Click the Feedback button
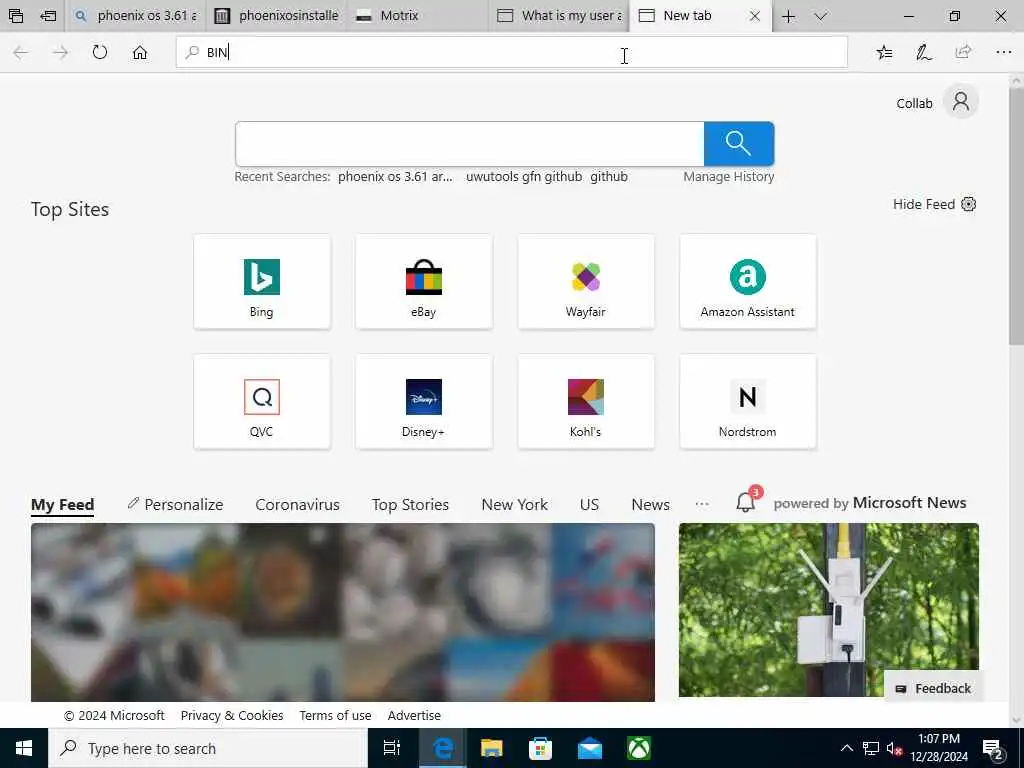 pos(933,688)
